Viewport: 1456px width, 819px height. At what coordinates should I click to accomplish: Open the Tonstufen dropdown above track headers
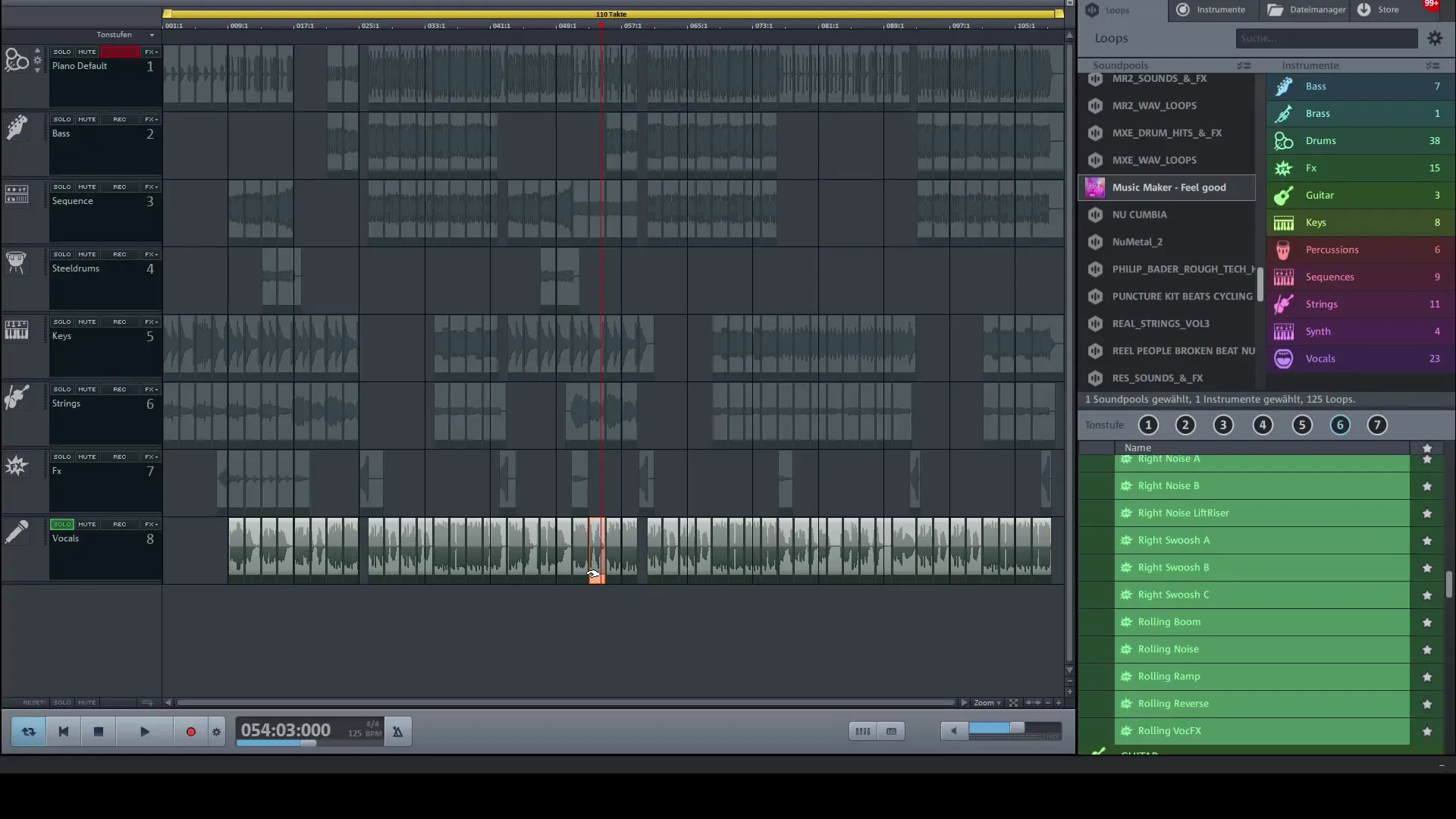125,35
